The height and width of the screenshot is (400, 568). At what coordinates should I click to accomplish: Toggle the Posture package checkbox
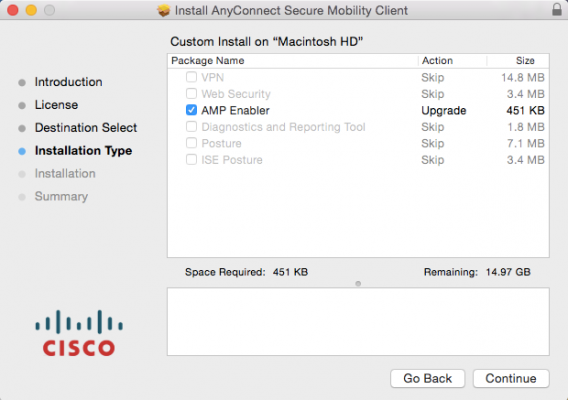(x=191, y=143)
